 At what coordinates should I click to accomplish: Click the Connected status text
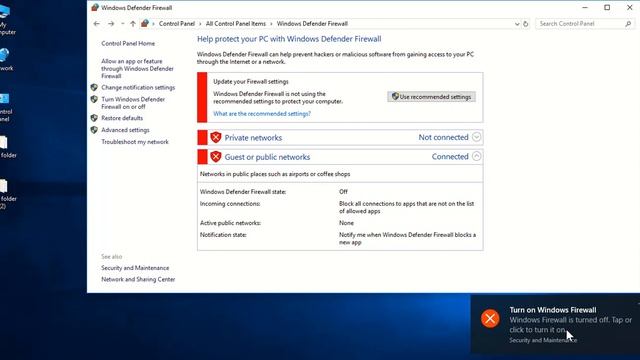pos(450,156)
